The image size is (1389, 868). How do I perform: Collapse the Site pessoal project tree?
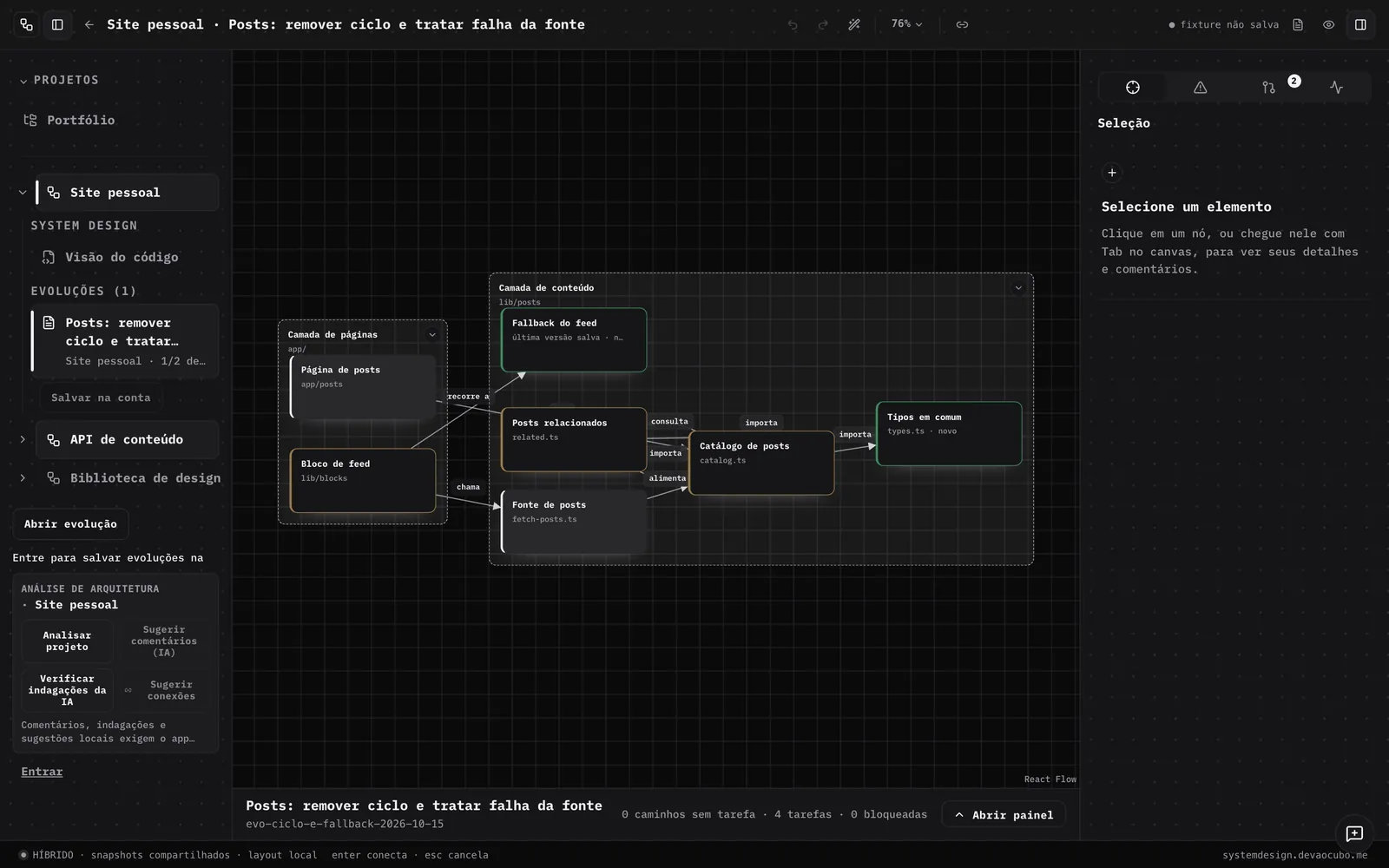tap(23, 193)
